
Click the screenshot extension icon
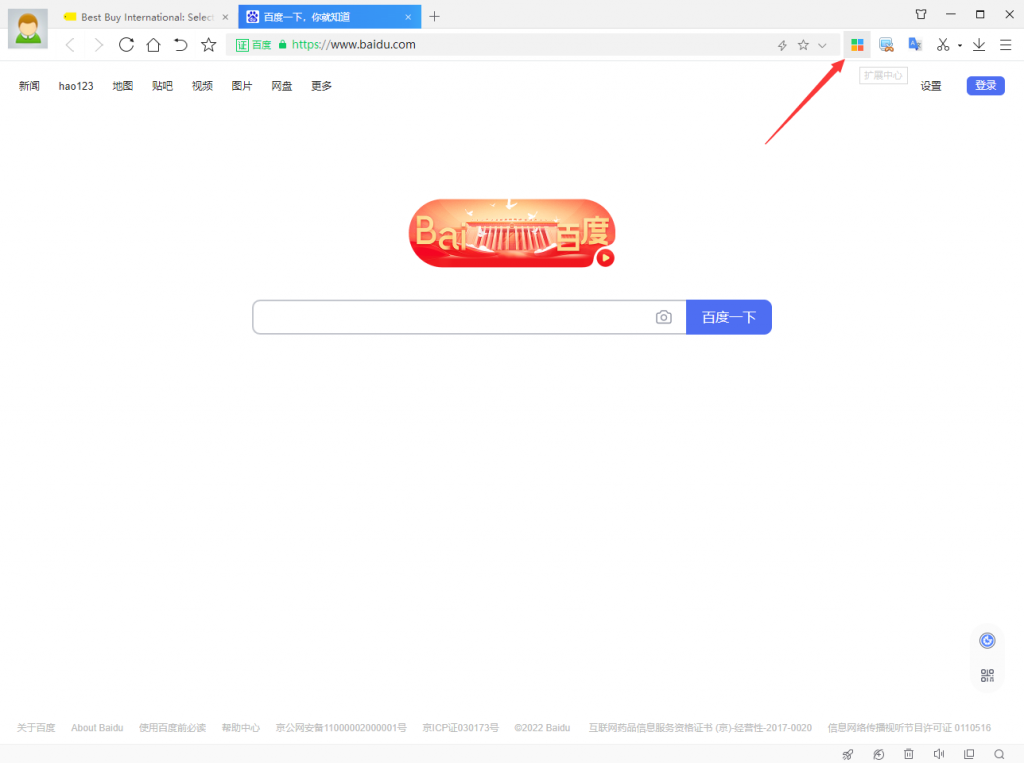tap(886, 45)
